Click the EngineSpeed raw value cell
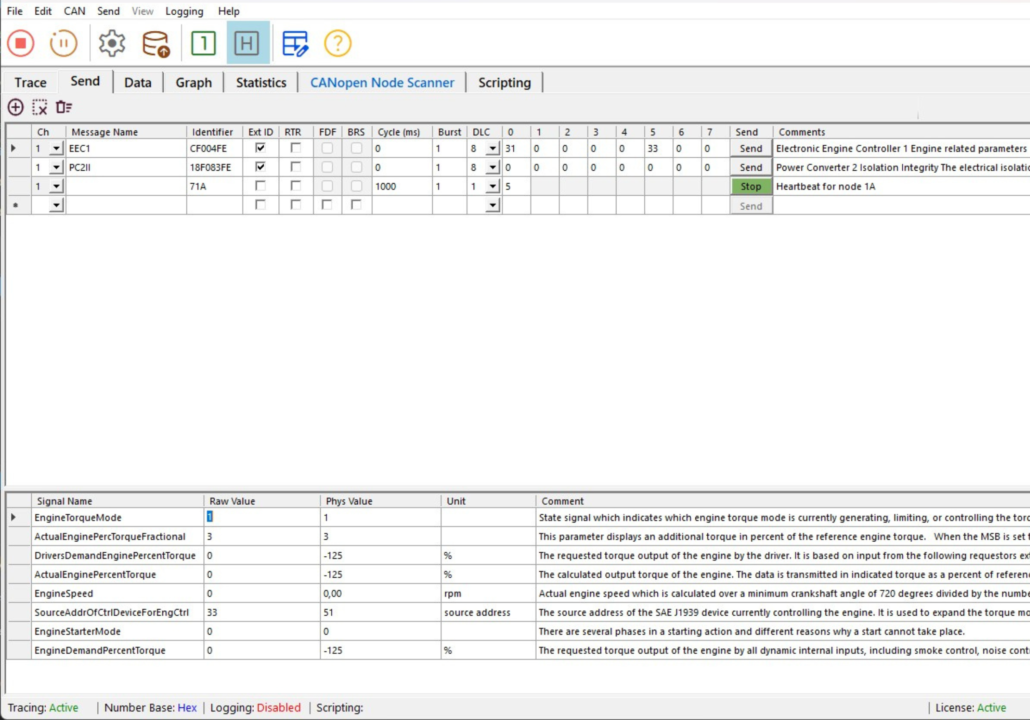 (x=260, y=593)
